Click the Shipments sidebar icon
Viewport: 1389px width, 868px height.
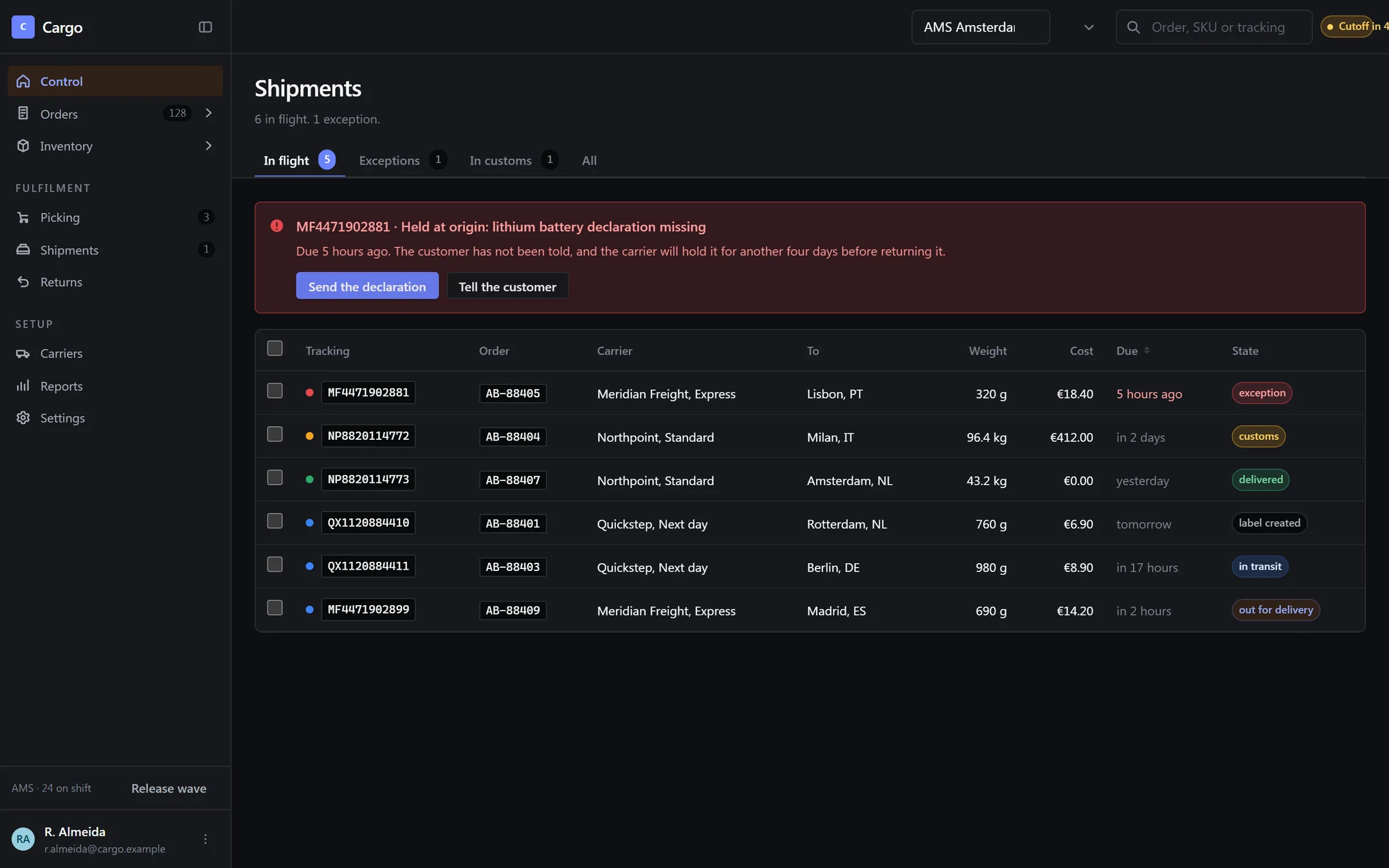[x=23, y=249]
